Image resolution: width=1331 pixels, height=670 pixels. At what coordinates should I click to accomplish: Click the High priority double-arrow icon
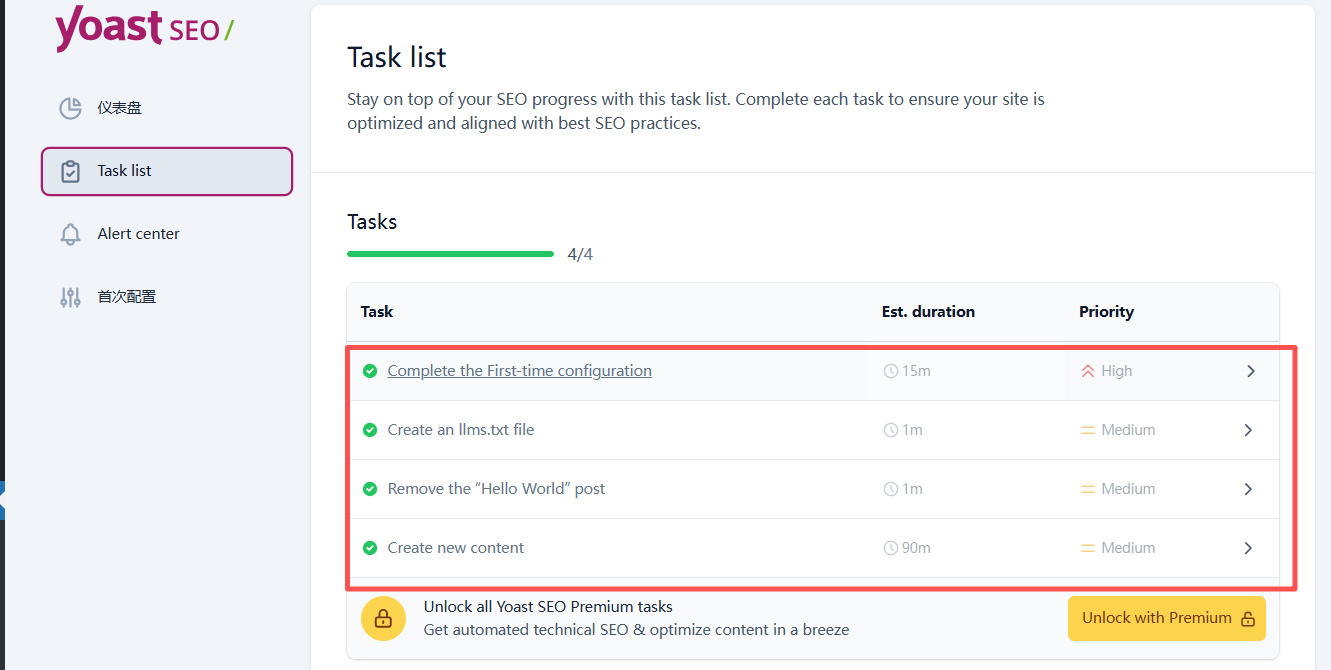point(1088,371)
